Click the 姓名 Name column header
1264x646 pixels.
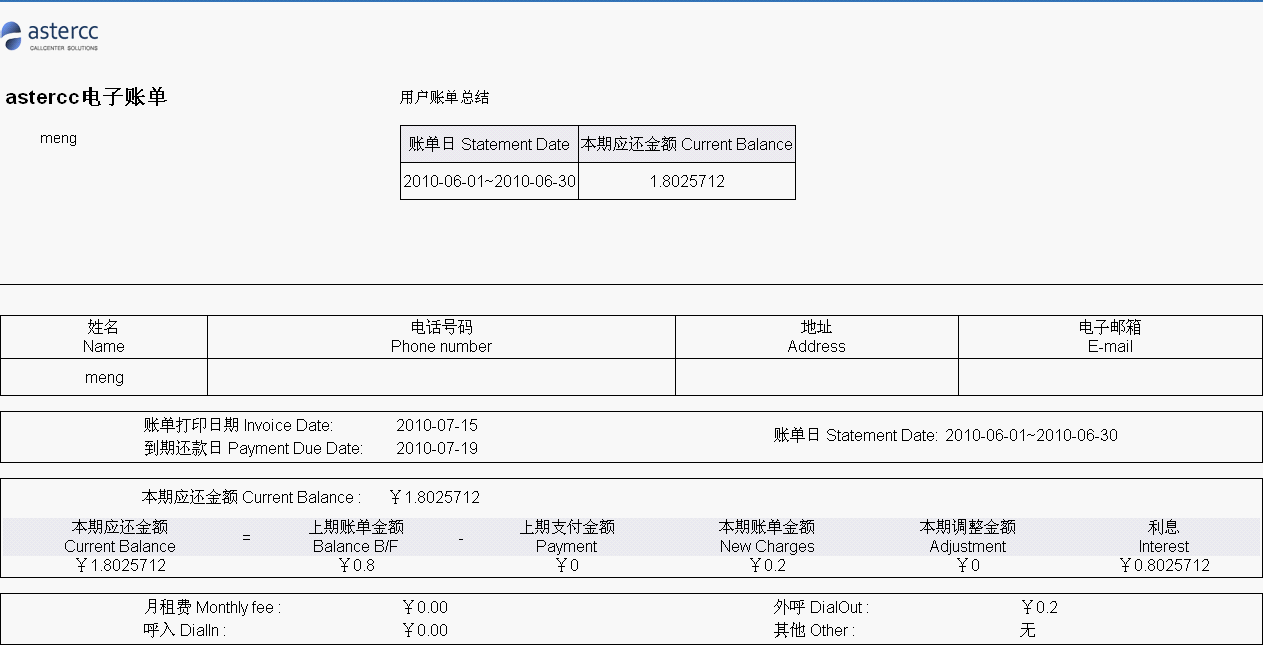104,337
